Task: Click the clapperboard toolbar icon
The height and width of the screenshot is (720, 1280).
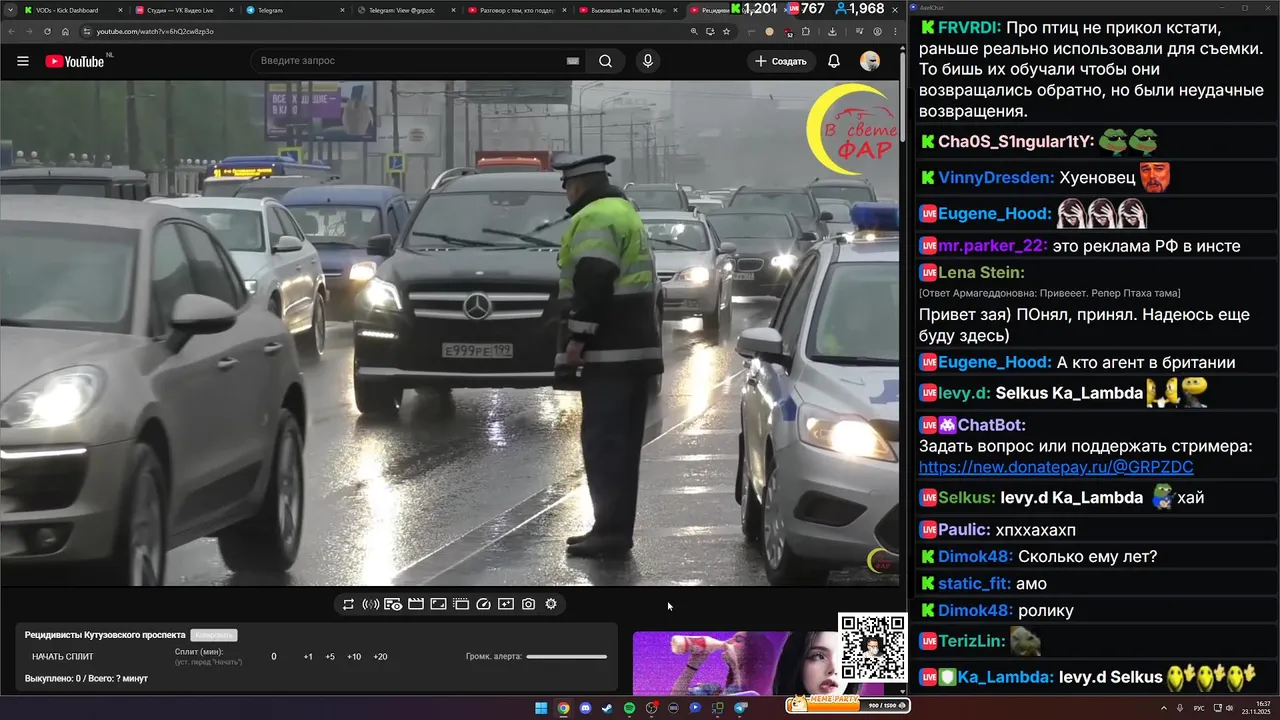Action: pos(416,604)
